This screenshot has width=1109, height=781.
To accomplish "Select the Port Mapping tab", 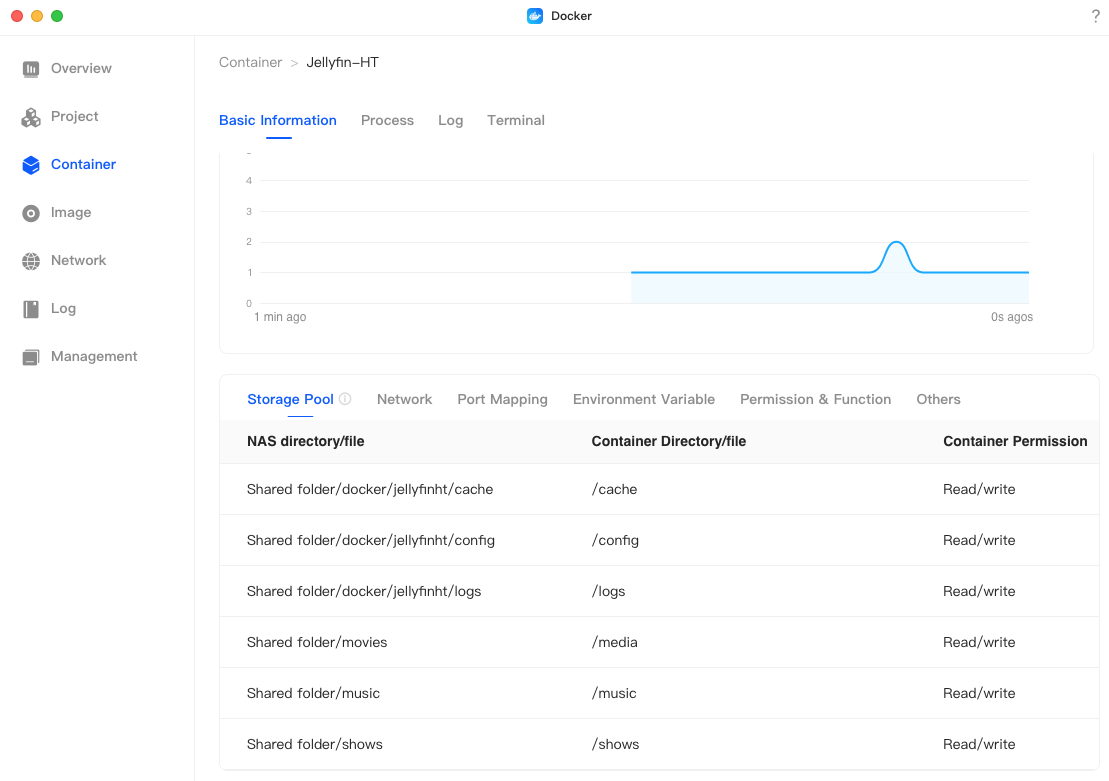I will [x=502, y=399].
